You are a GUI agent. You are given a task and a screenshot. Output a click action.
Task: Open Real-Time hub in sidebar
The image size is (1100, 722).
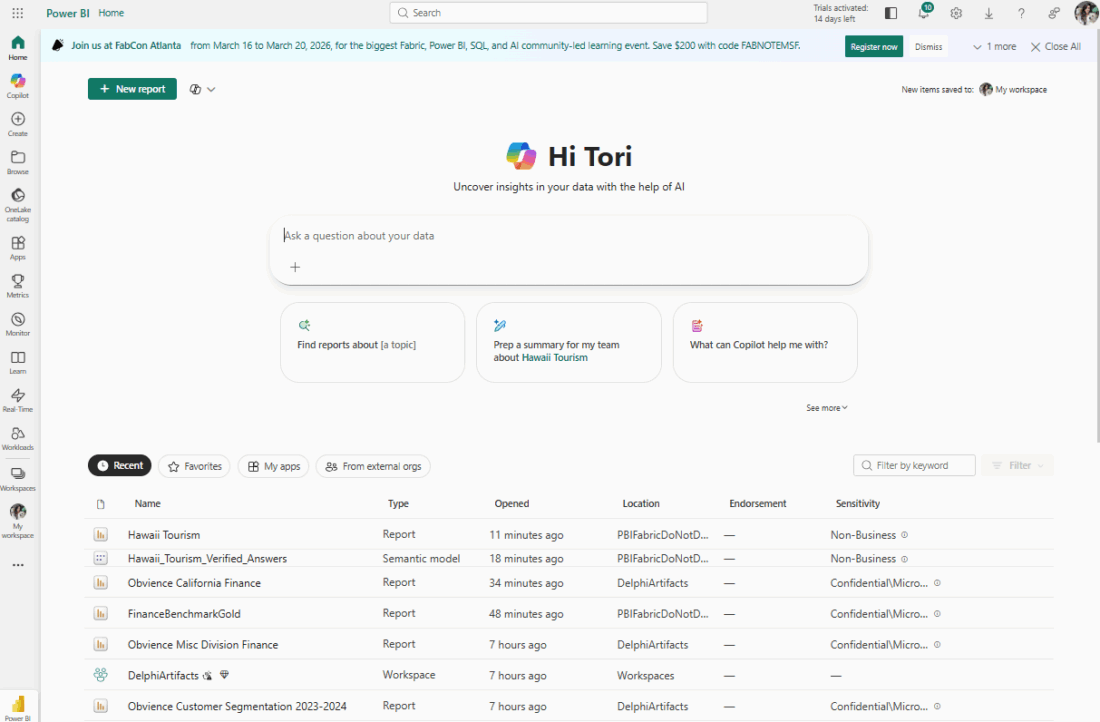18,400
